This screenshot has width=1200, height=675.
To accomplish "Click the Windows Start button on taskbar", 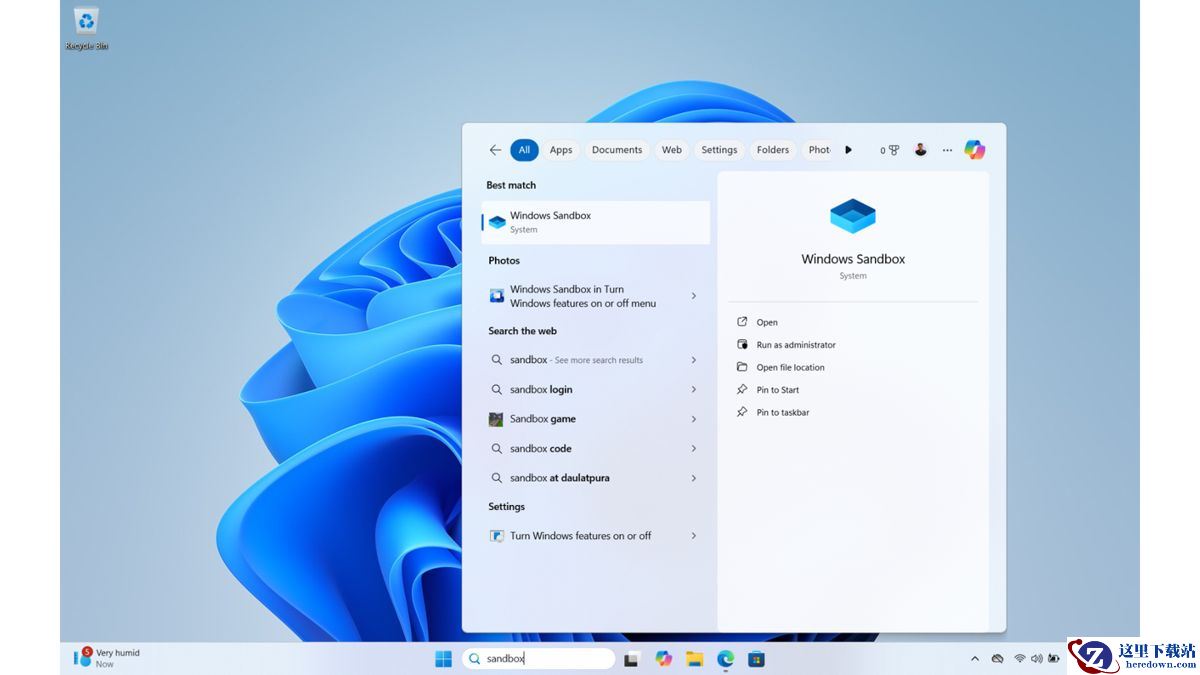I will 443,658.
